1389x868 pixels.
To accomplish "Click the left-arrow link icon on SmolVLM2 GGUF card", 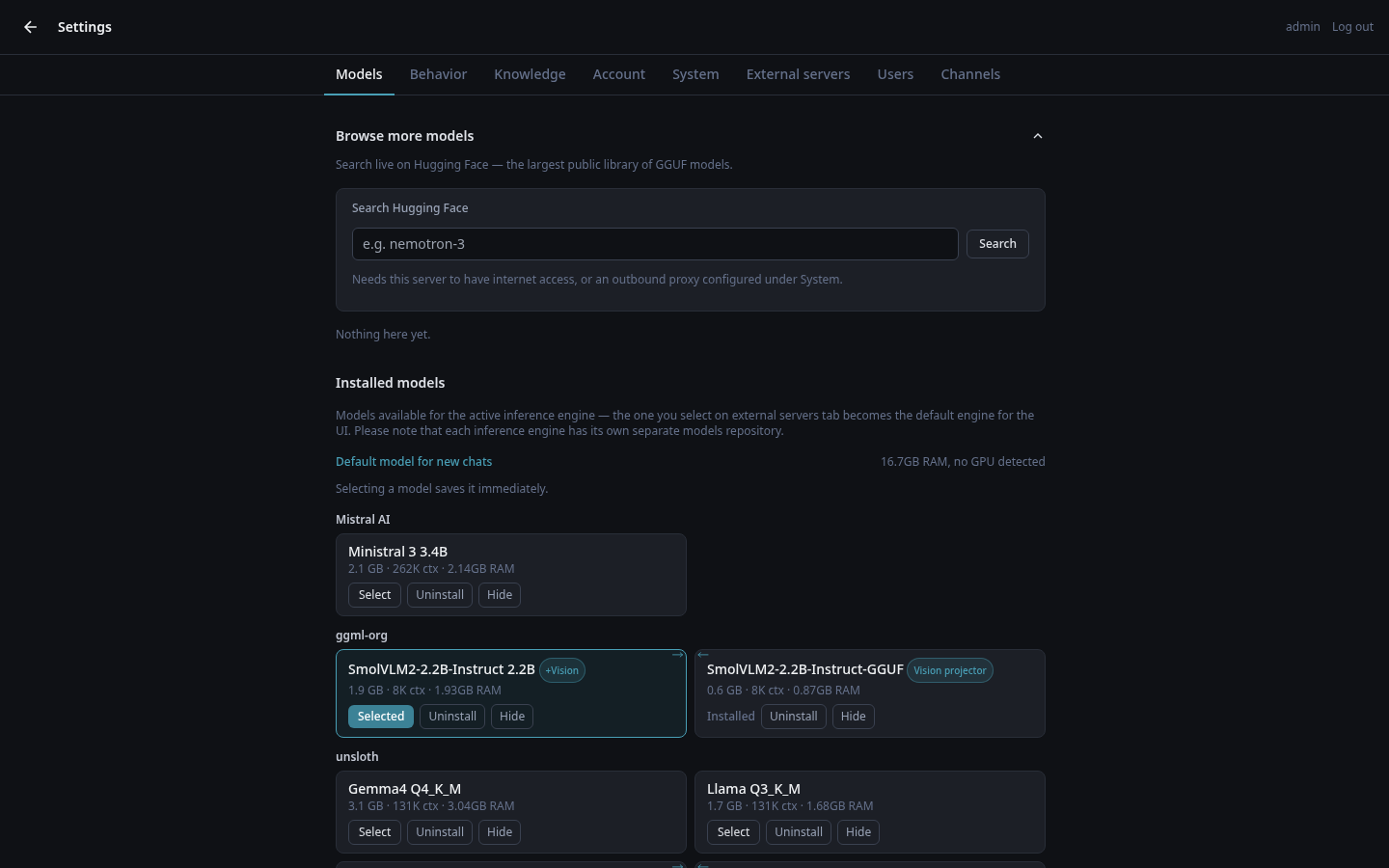I will point(703,655).
